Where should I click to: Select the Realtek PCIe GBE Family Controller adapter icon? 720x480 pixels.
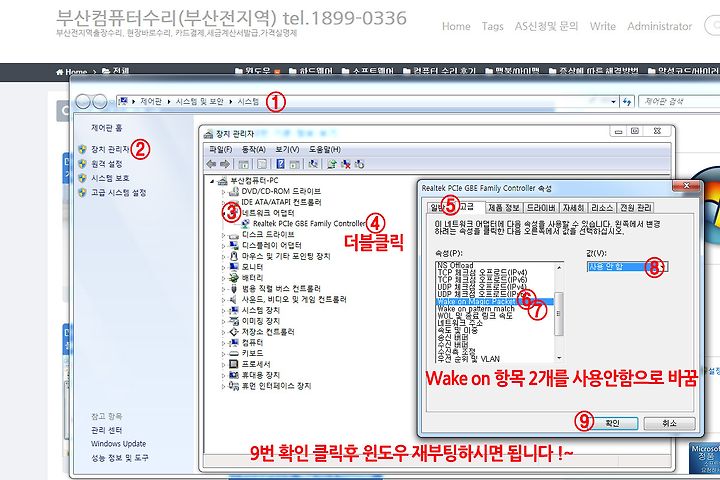point(246,224)
